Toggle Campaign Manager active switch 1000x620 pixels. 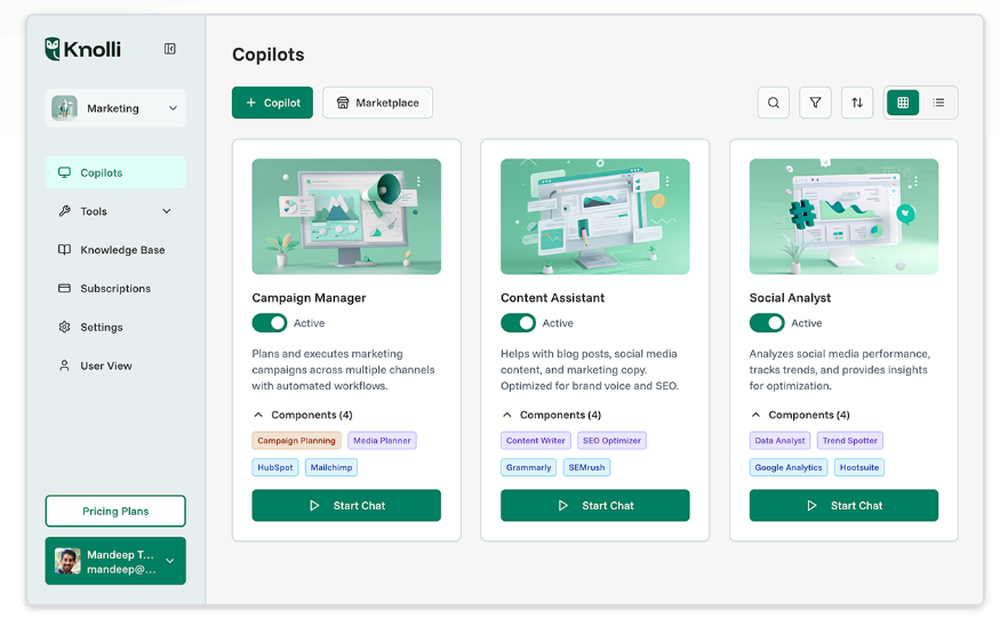click(x=269, y=323)
